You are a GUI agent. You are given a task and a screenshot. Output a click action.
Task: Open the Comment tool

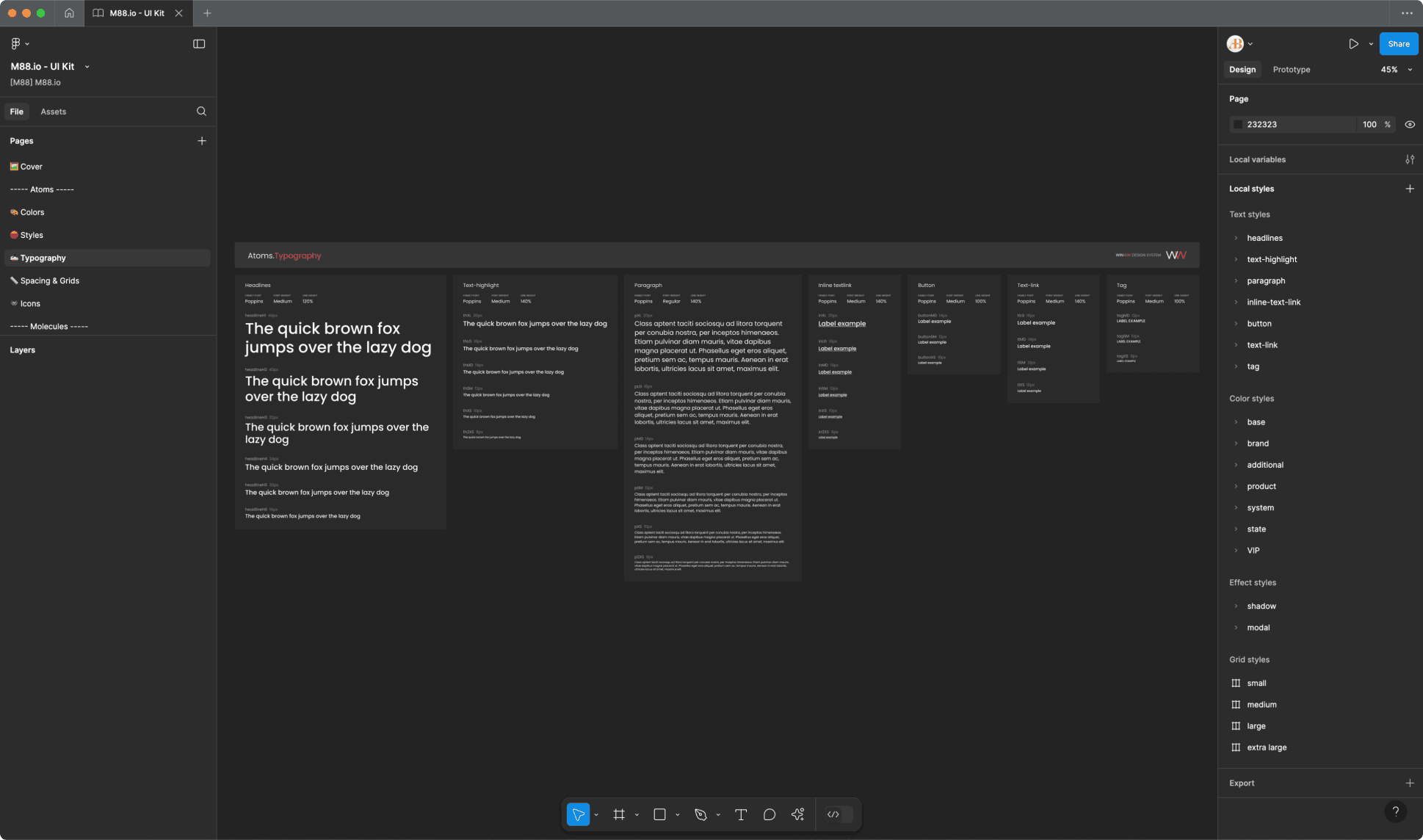point(769,814)
